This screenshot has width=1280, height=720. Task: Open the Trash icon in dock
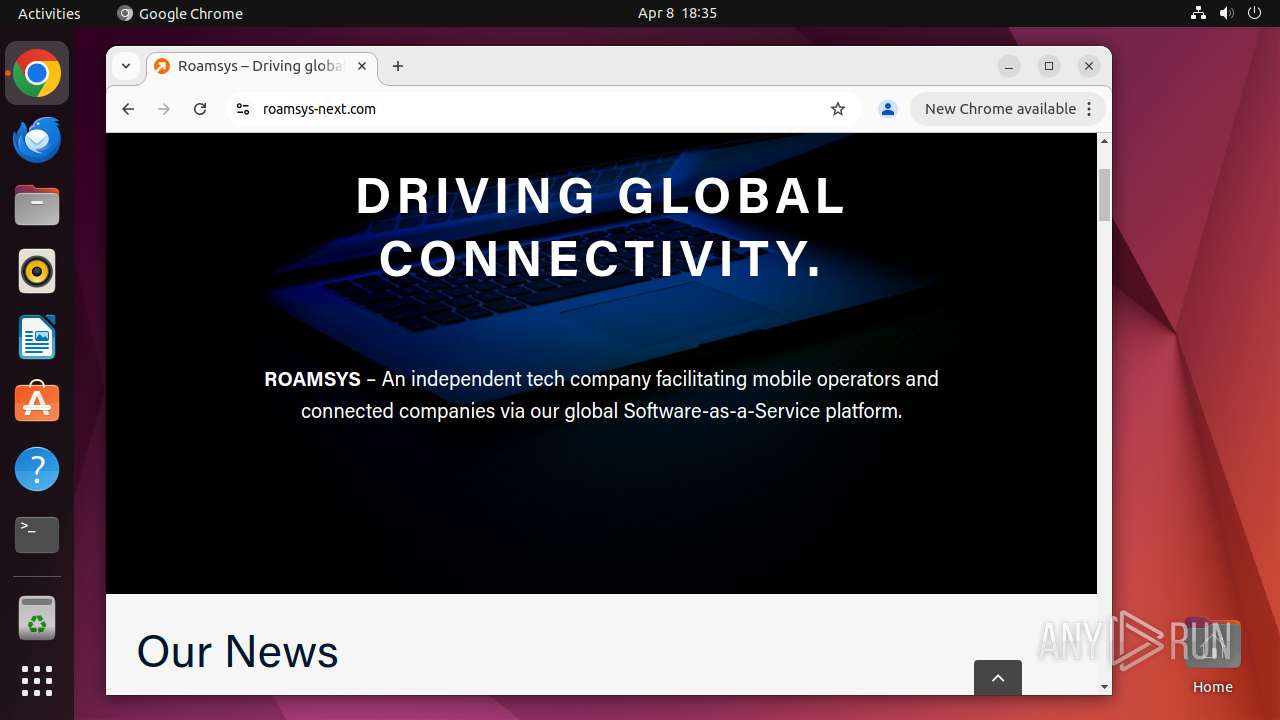pos(37,618)
